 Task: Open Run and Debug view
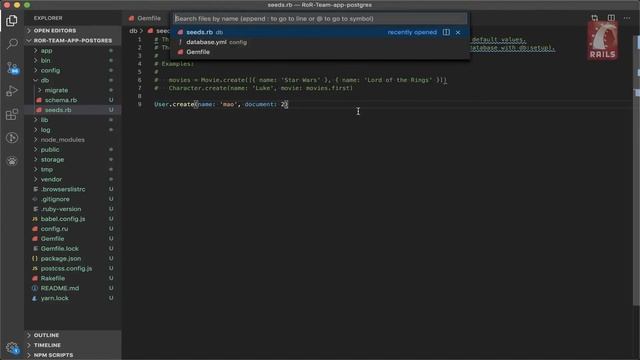point(12,91)
